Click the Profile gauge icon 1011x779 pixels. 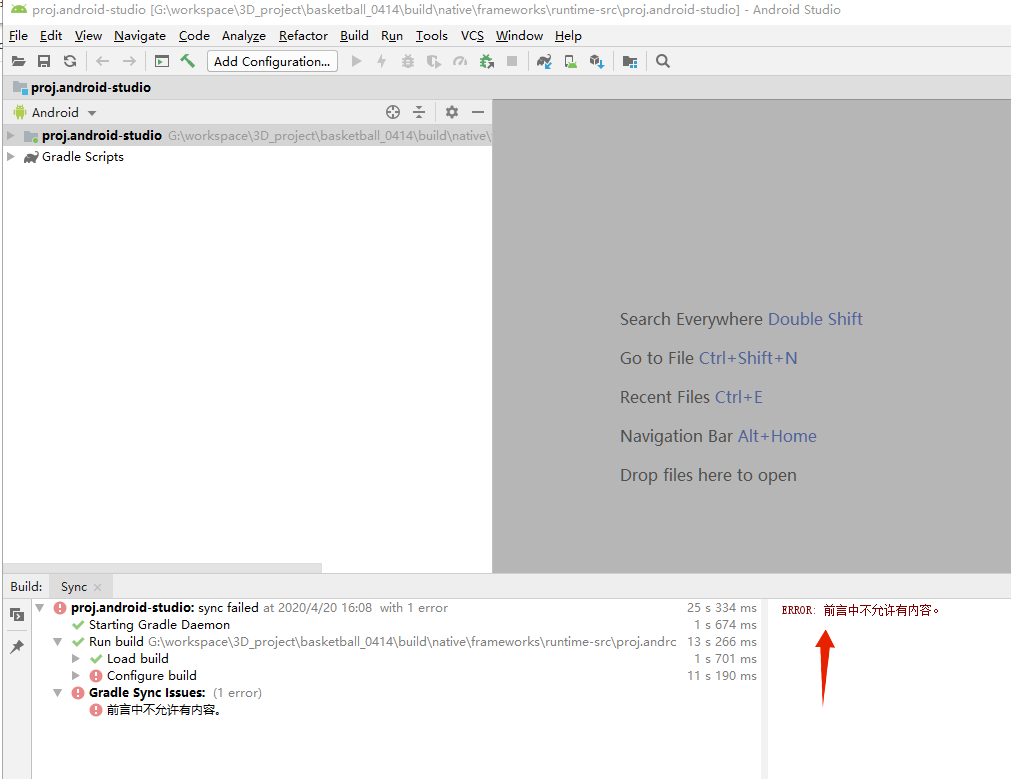[x=460, y=61]
